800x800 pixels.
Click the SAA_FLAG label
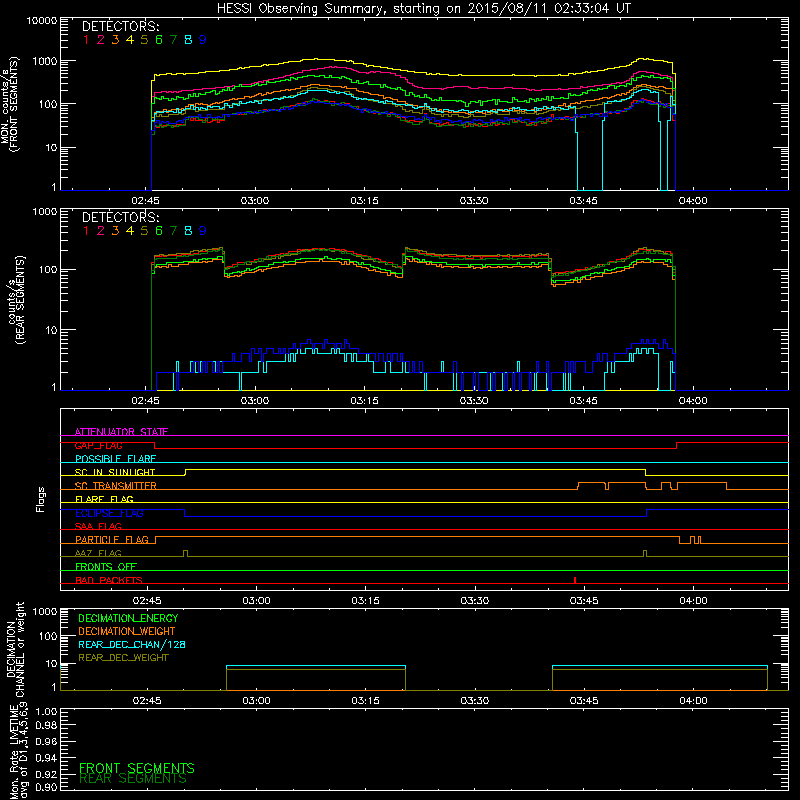tap(98, 526)
